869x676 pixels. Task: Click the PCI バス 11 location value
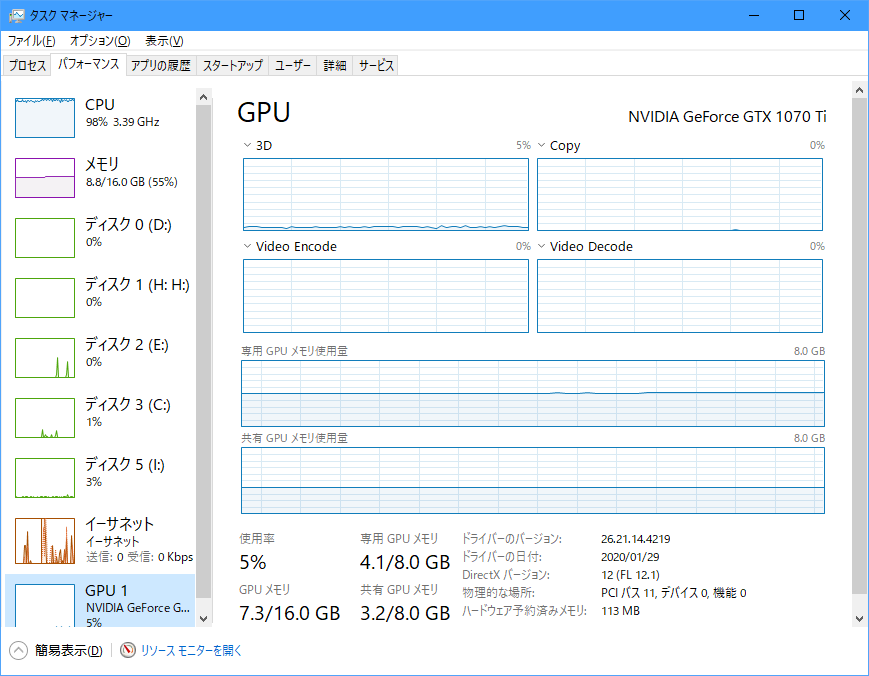click(x=673, y=593)
